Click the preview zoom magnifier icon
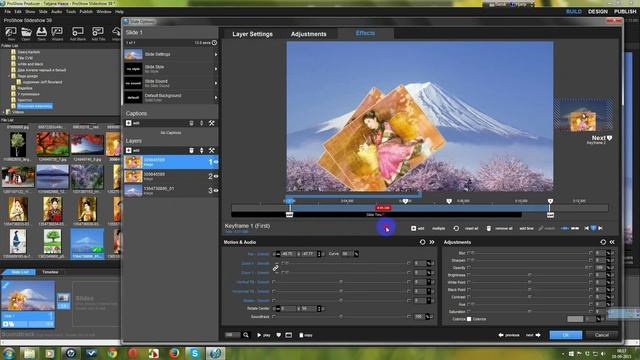 coord(246,335)
